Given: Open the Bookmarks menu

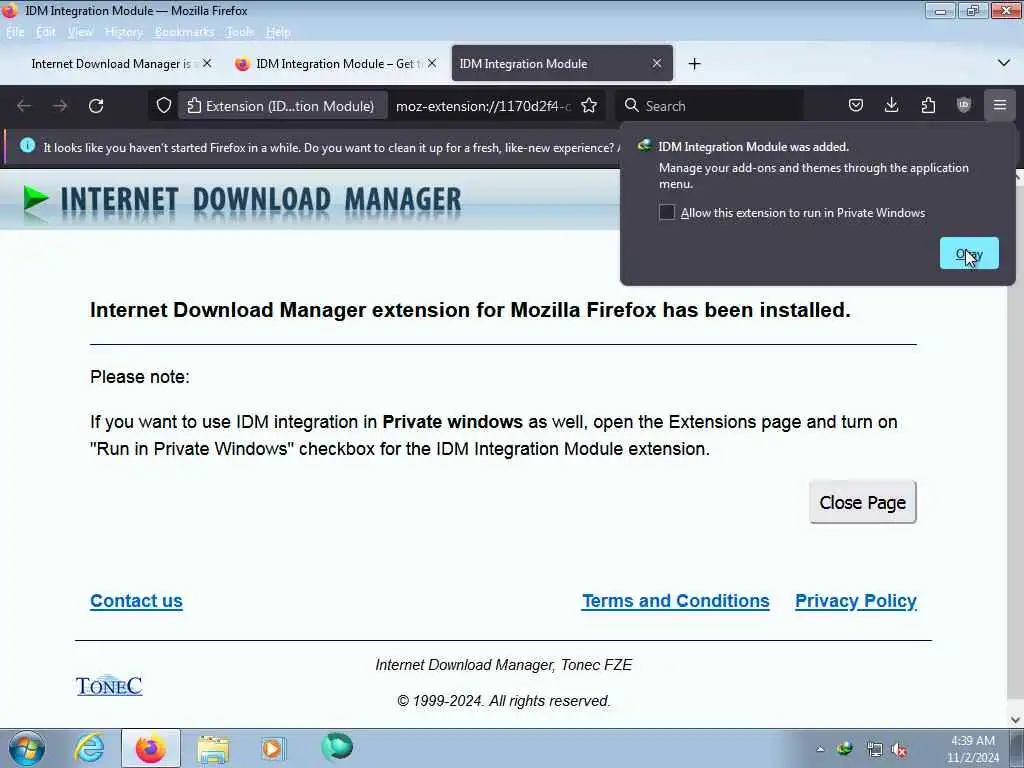Looking at the screenshot, I should coord(184,32).
